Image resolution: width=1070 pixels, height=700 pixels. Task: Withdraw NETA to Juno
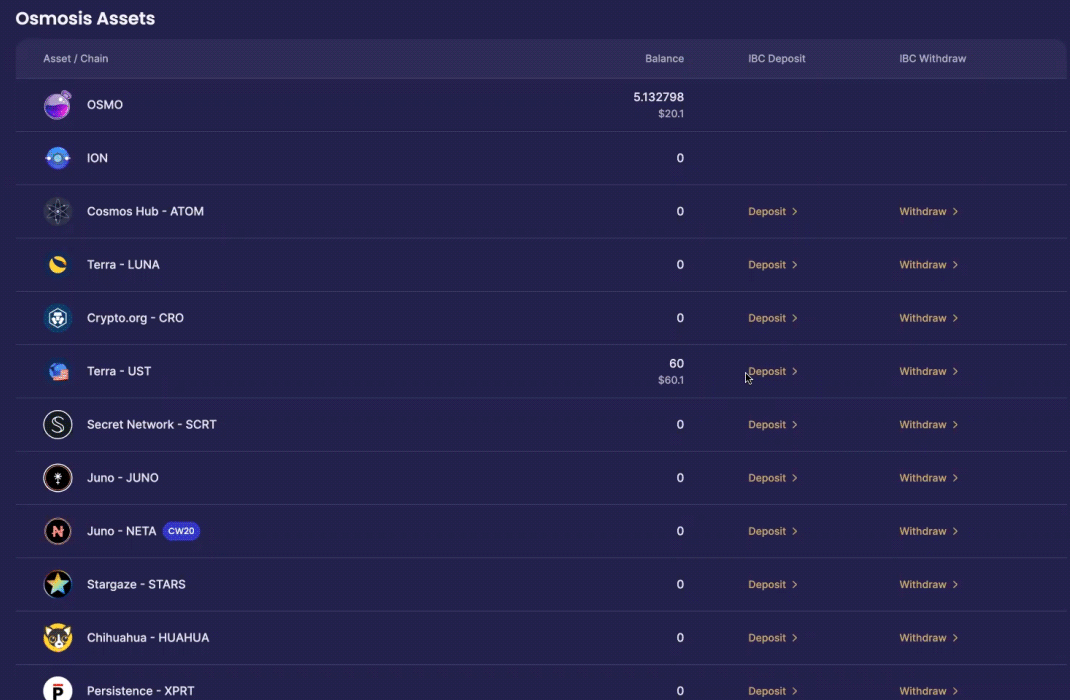click(929, 531)
